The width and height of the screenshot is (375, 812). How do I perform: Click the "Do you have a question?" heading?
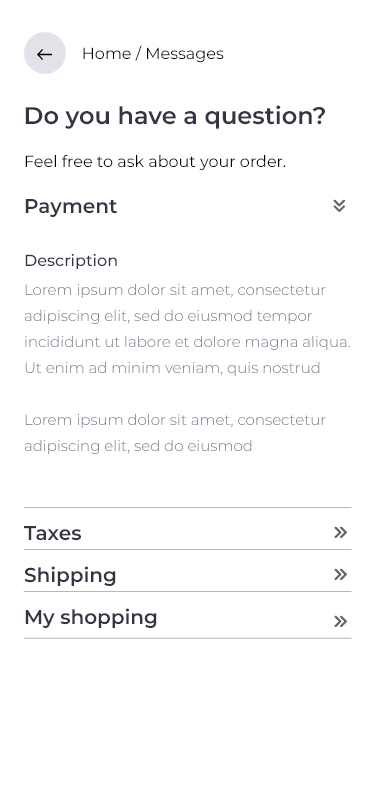click(x=175, y=115)
